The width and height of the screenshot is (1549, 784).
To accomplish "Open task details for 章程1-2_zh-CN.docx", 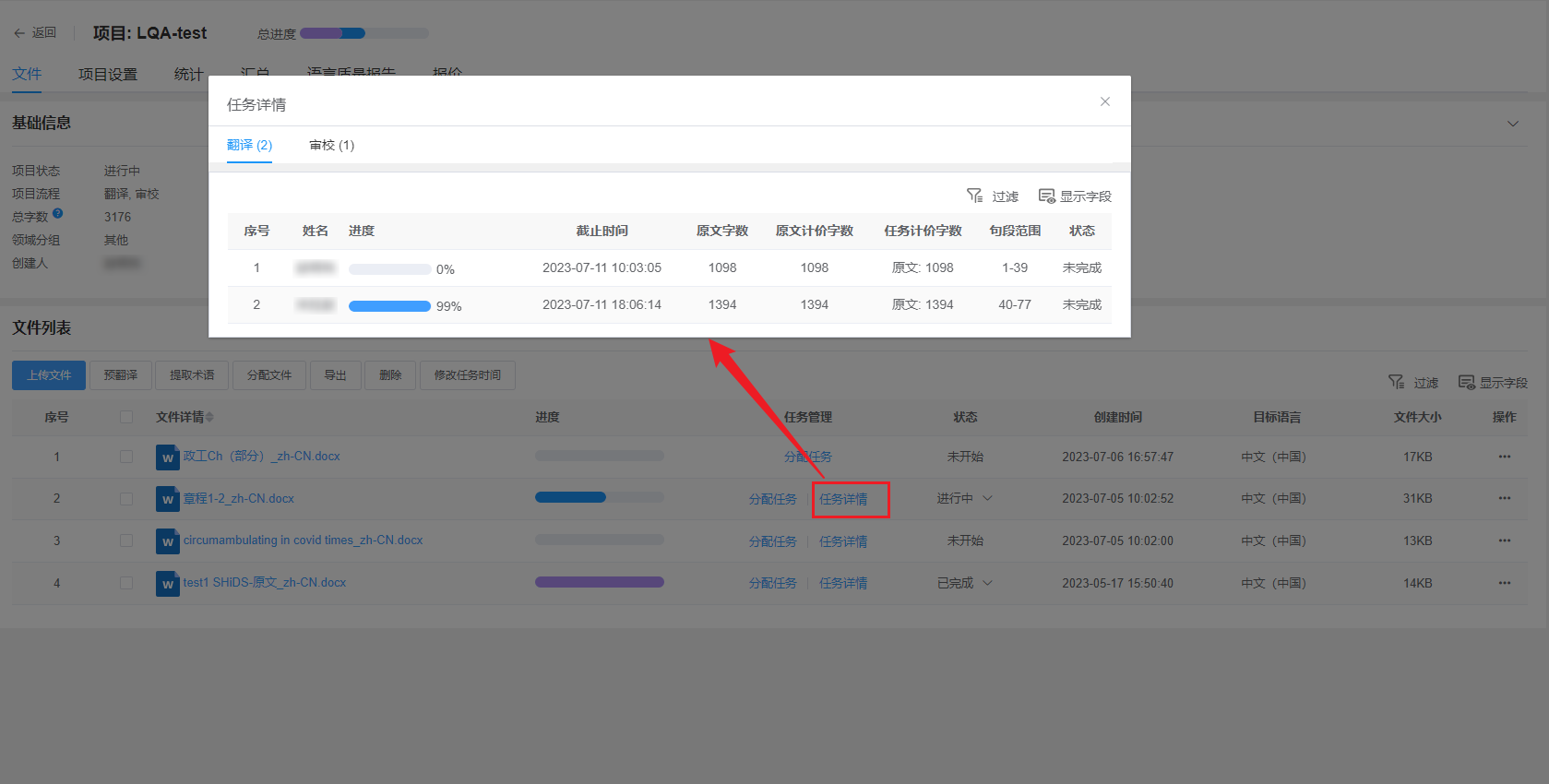I will [x=843, y=499].
